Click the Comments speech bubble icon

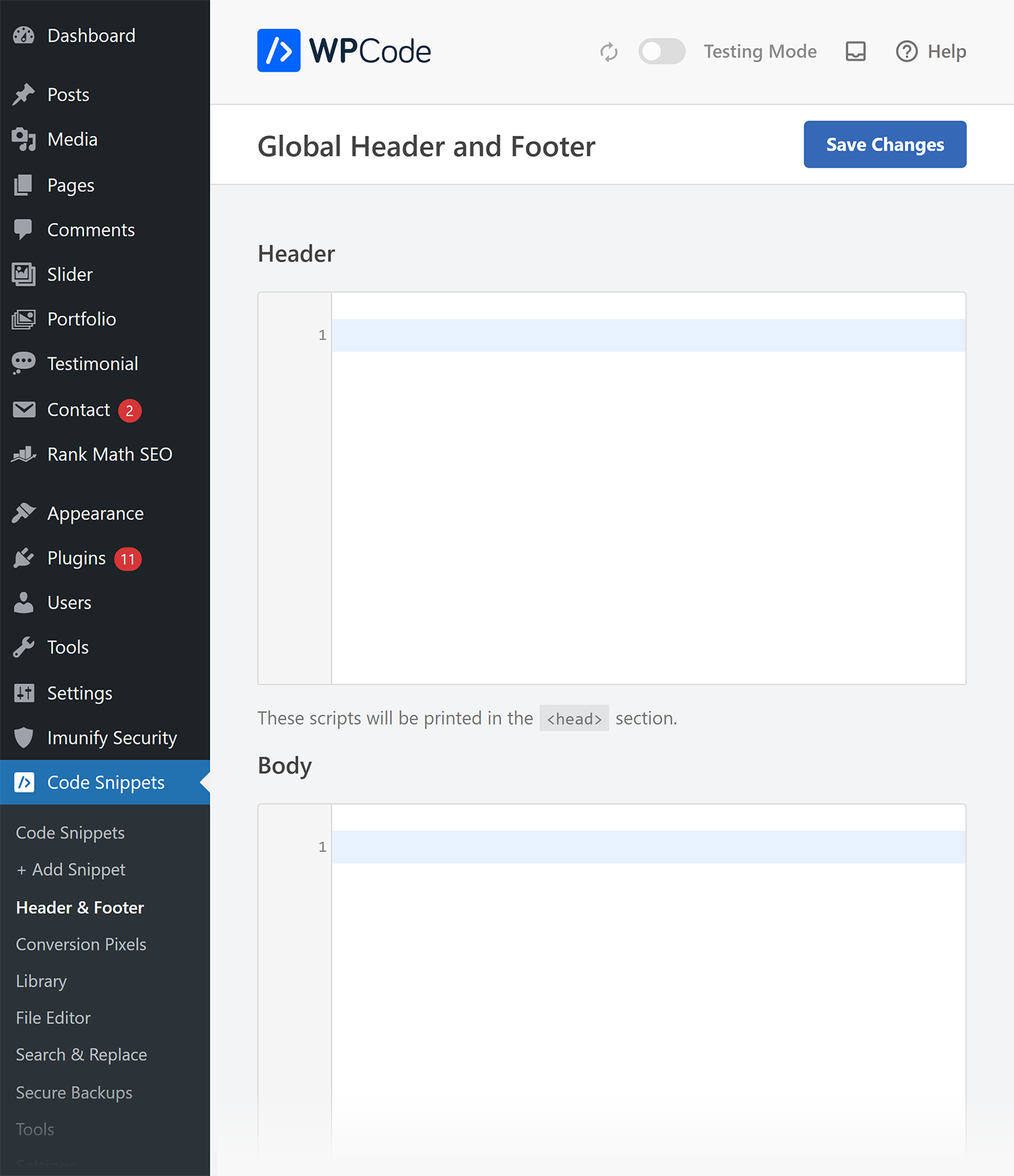(24, 230)
